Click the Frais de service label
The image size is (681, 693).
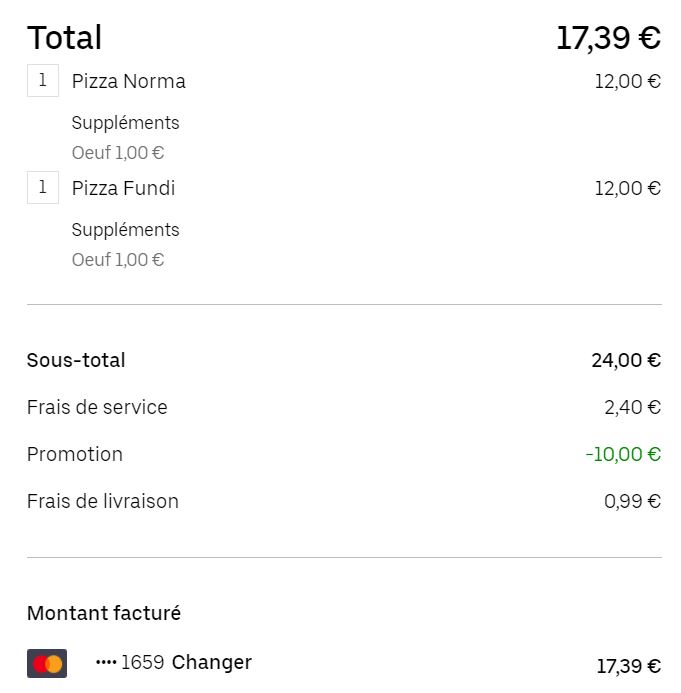tap(97, 407)
